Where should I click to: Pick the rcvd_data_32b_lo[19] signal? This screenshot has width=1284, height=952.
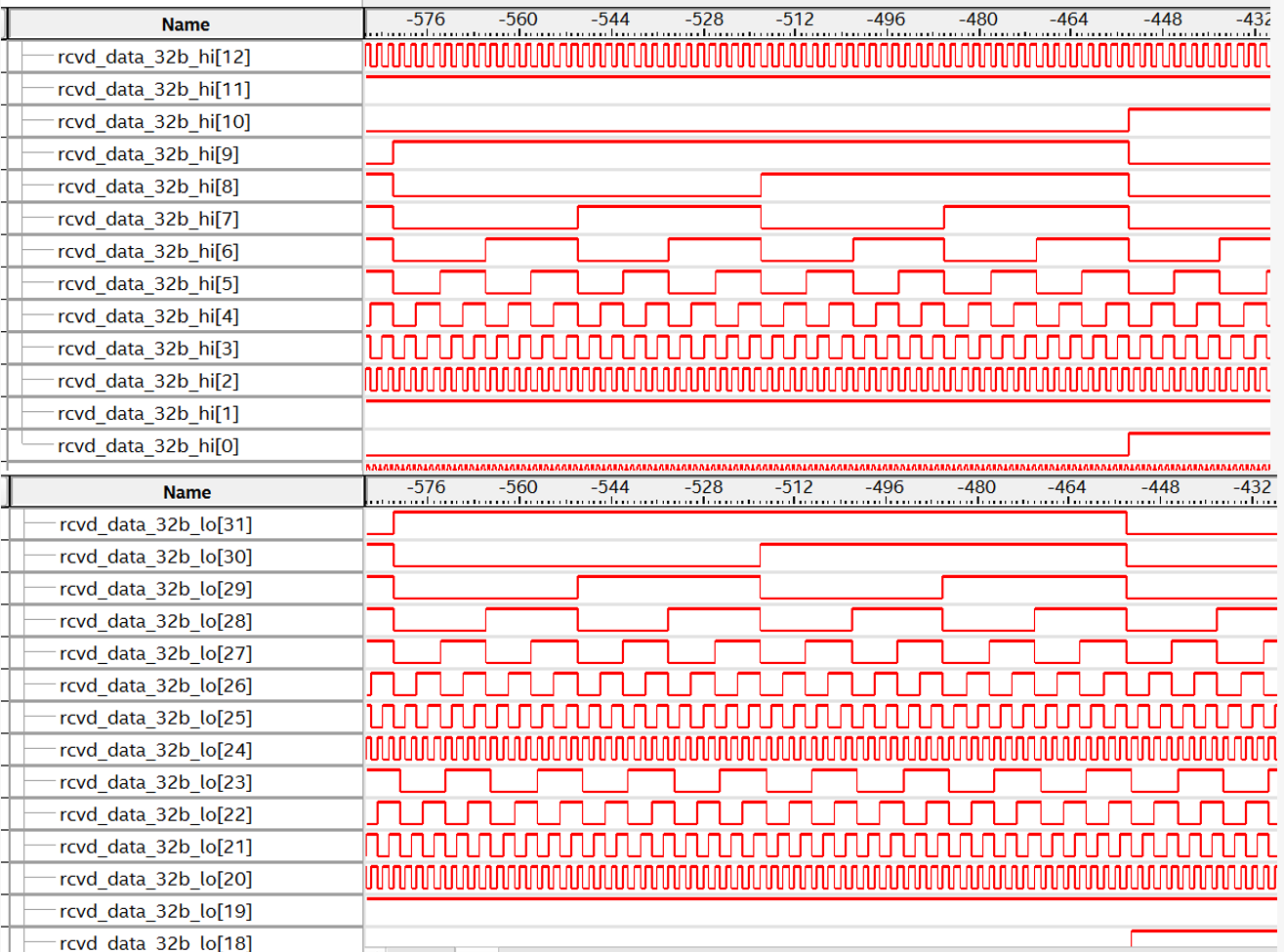(155, 911)
